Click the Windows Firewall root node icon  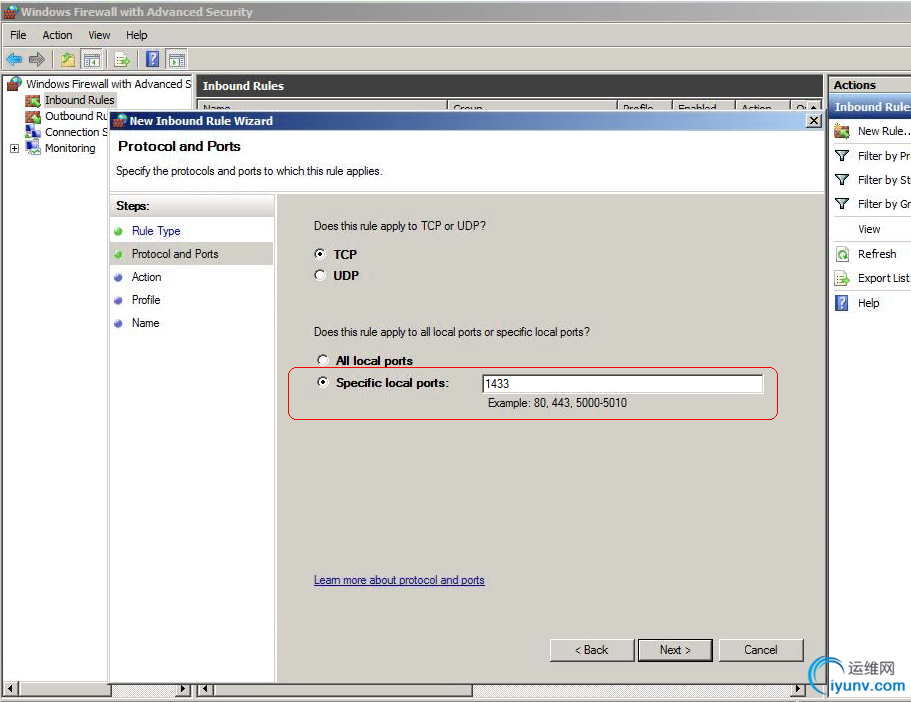pyautogui.click(x=15, y=84)
